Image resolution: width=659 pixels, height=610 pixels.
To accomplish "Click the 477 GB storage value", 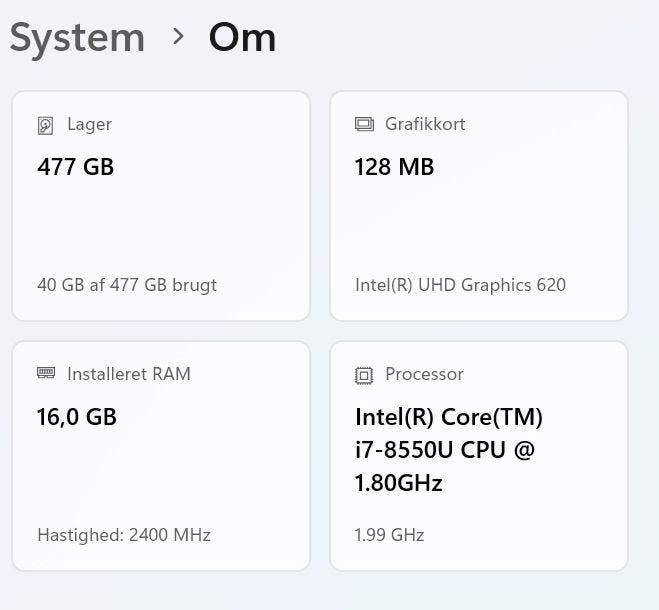I will 75,167.
